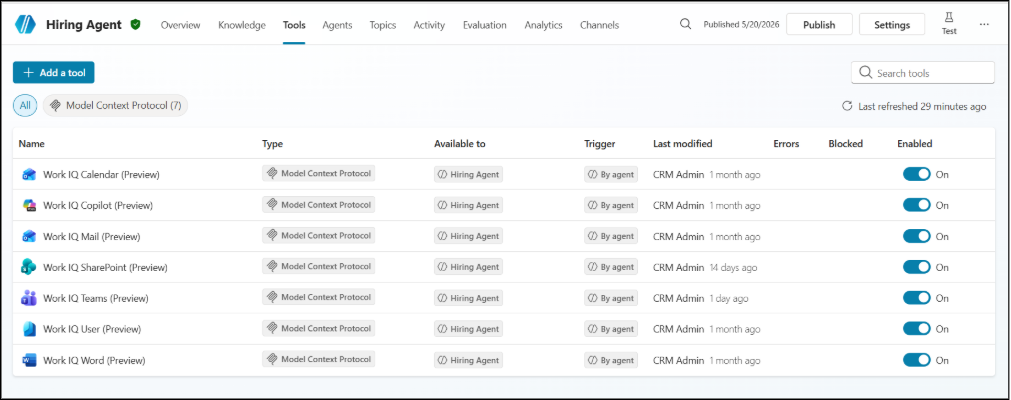Click the Add a tool button
The height and width of the screenshot is (400, 1011).
pyautogui.click(x=54, y=73)
